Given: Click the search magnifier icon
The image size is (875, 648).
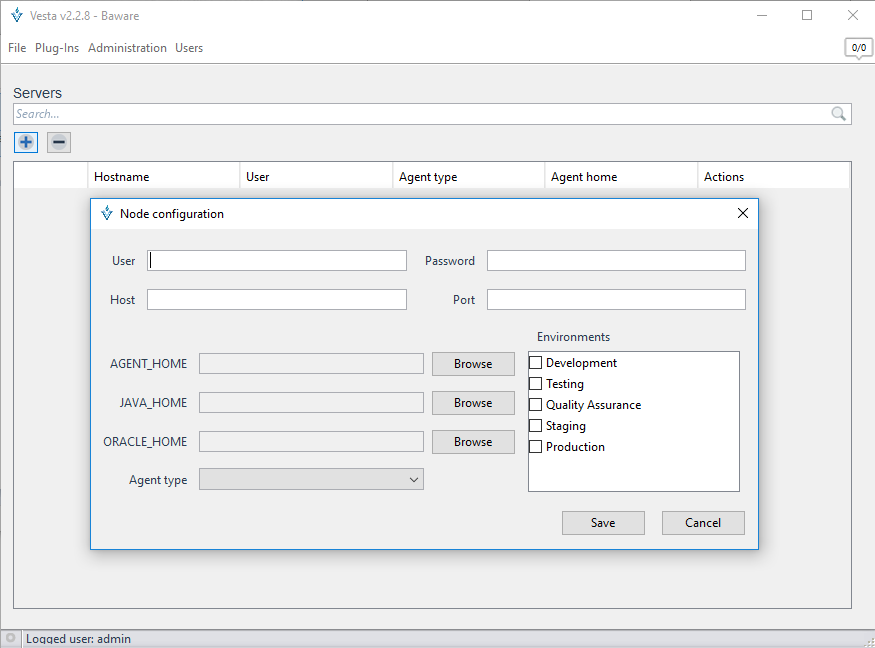Looking at the screenshot, I should coord(839,114).
